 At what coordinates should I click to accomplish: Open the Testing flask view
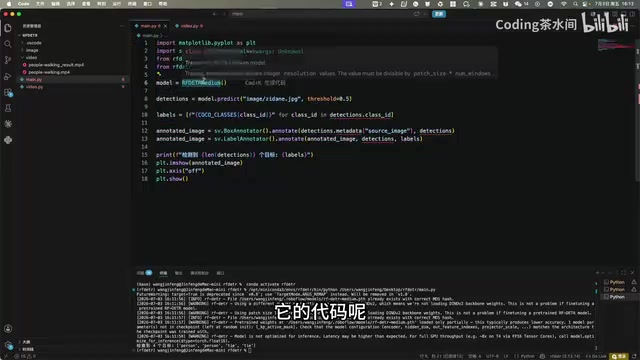(x=8, y=108)
